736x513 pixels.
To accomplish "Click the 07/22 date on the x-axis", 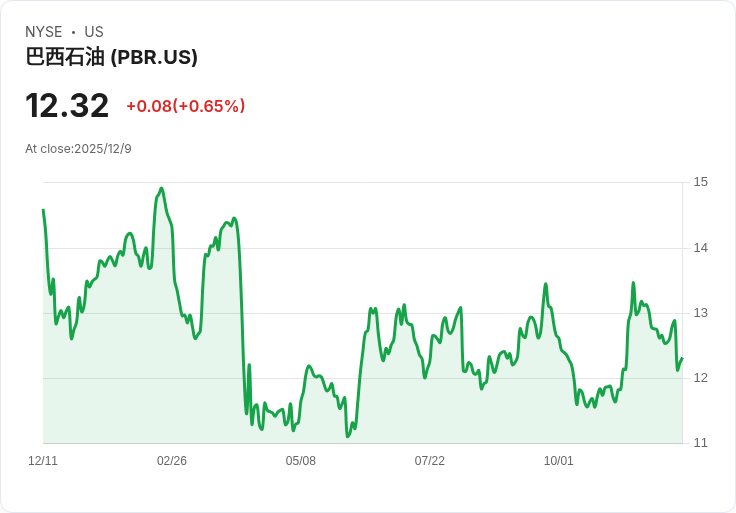I will tap(429, 461).
